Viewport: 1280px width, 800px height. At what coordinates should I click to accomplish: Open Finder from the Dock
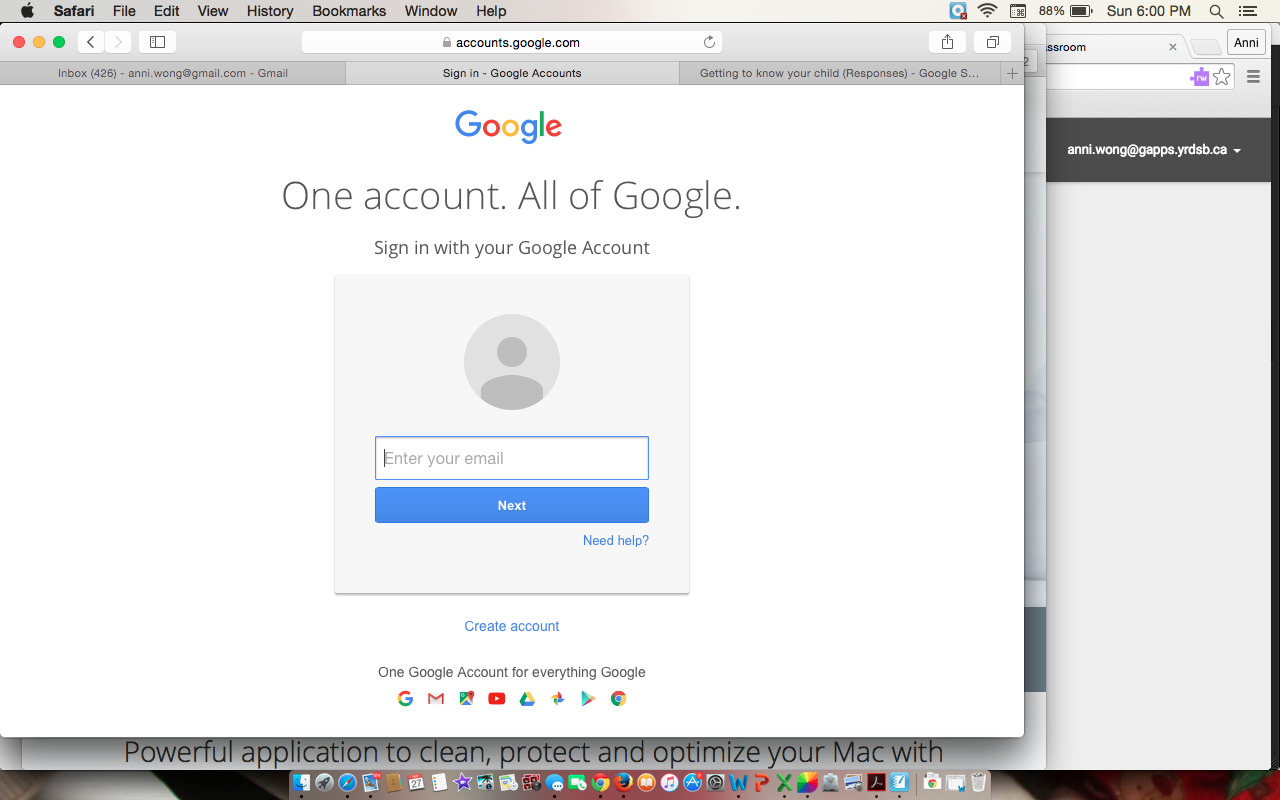point(301,783)
